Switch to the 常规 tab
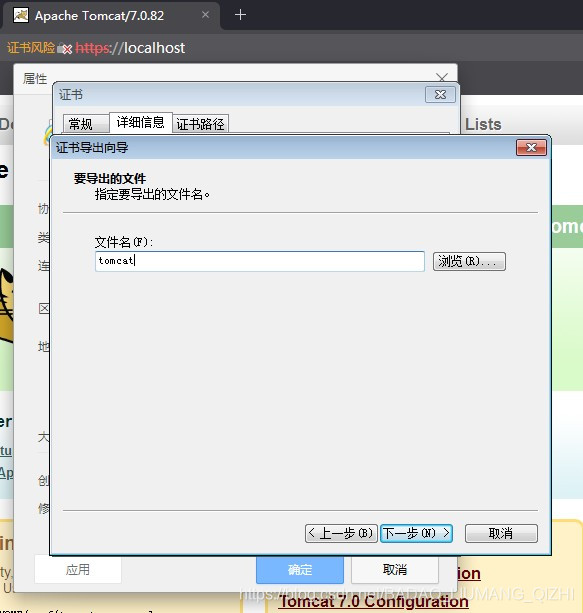The height and width of the screenshot is (613, 583). click(85, 124)
